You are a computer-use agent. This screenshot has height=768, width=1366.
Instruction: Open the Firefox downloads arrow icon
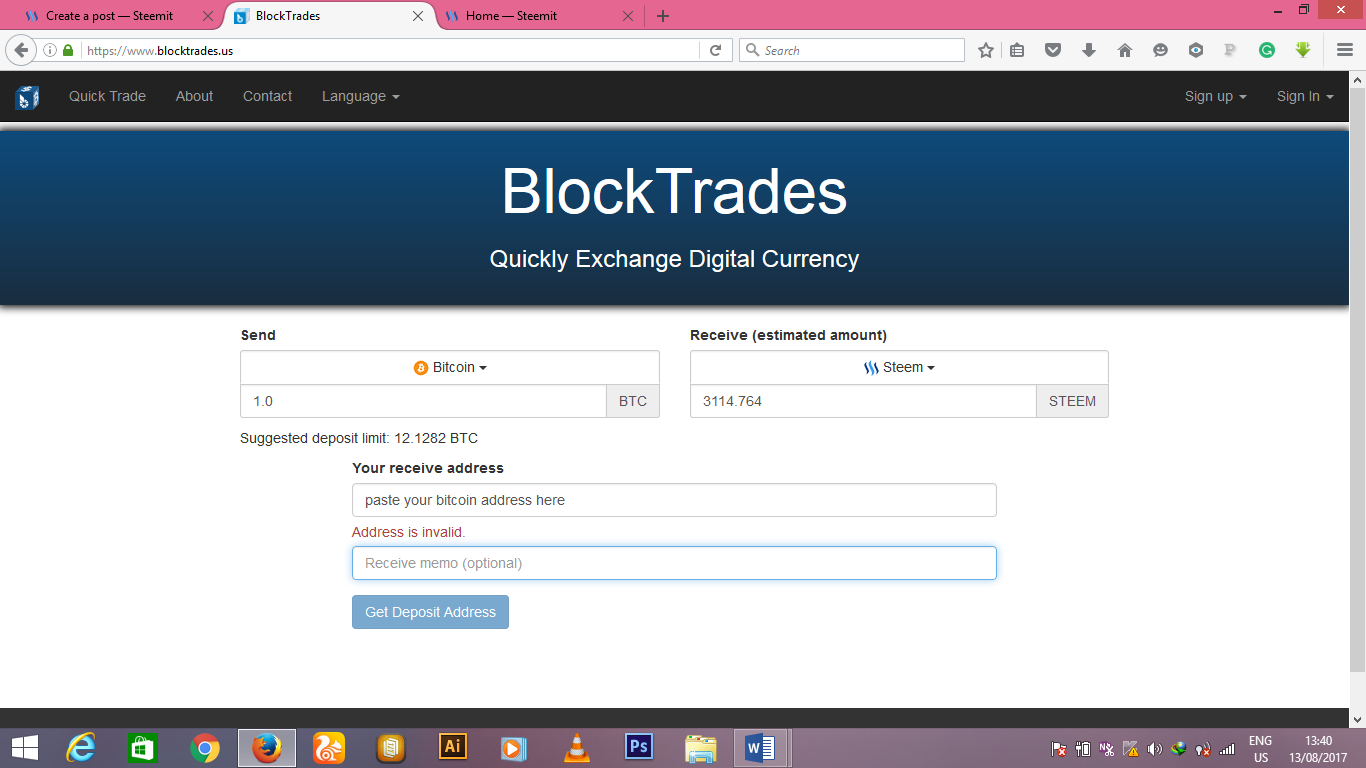[x=1089, y=50]
